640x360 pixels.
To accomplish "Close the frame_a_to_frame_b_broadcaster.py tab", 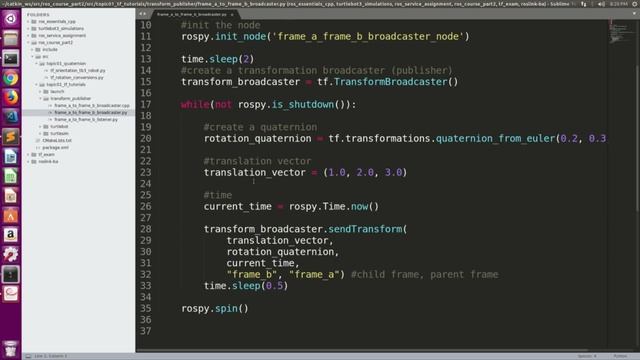I will coord(232,14).
